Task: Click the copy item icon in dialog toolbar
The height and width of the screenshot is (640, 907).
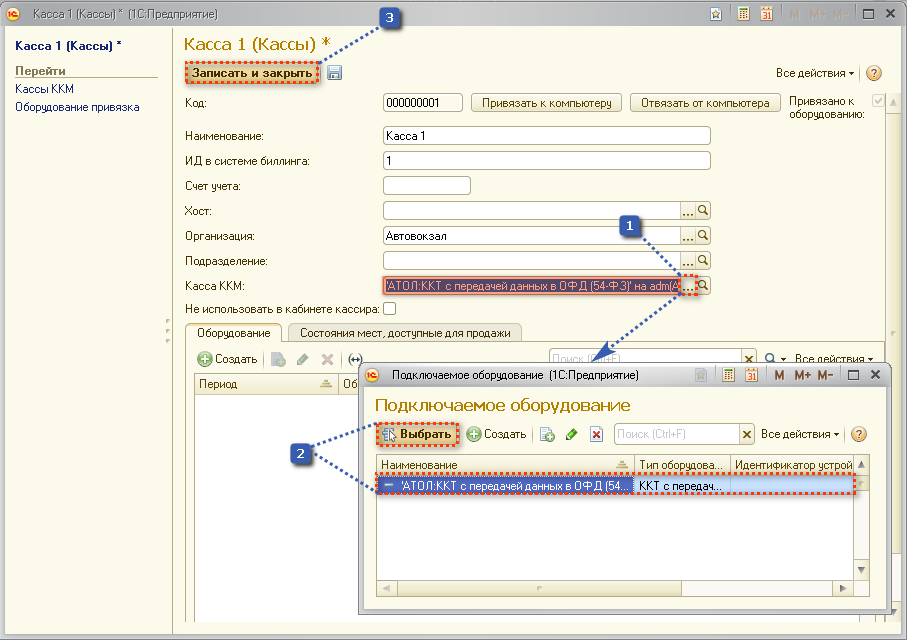Action: tap(547, 434)
